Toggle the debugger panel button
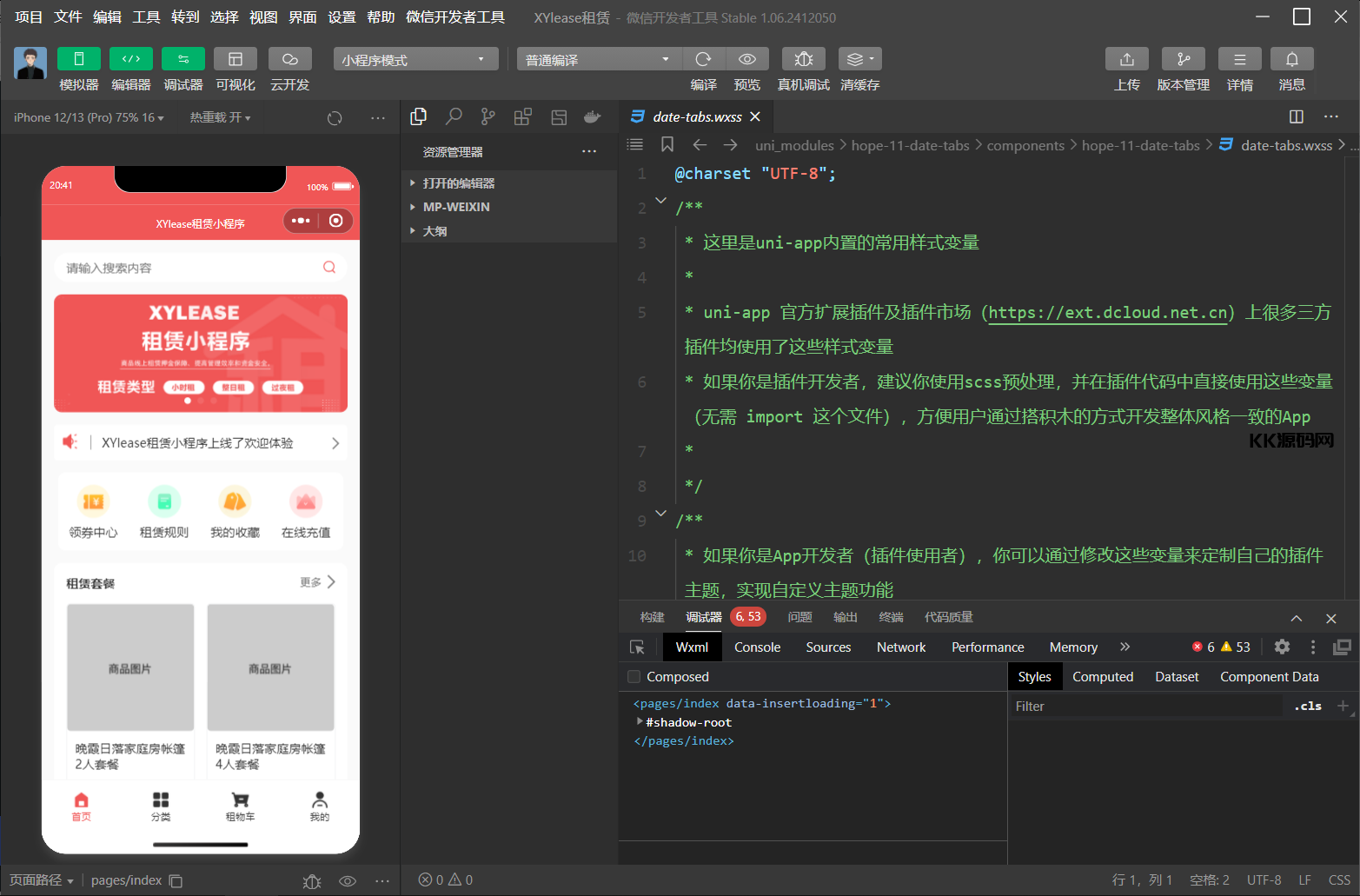Screen dimensions: 1360x896 click(183, 58)
